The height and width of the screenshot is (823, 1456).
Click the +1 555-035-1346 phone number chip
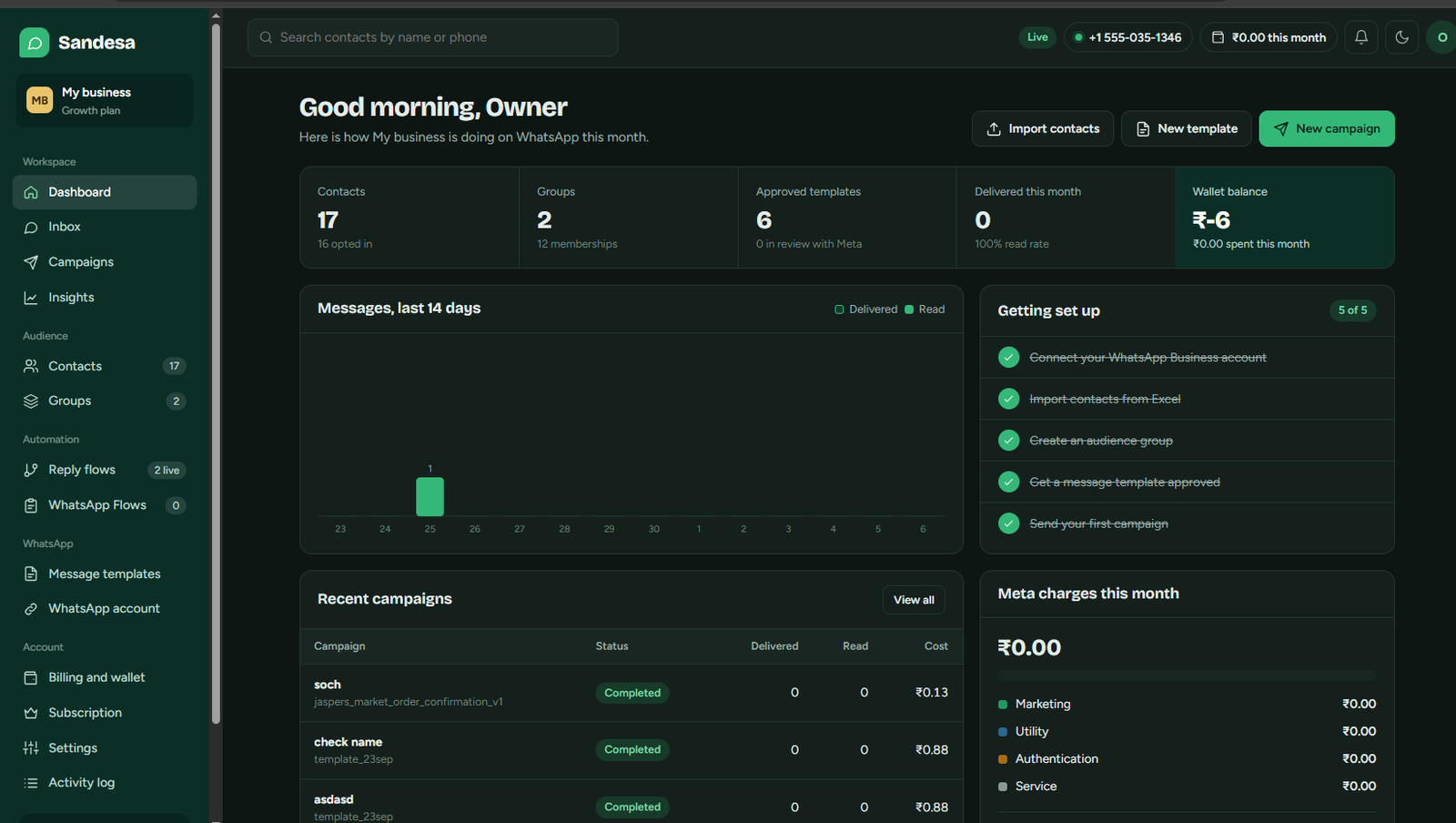pyautogui.click(x=1127, y=37)
